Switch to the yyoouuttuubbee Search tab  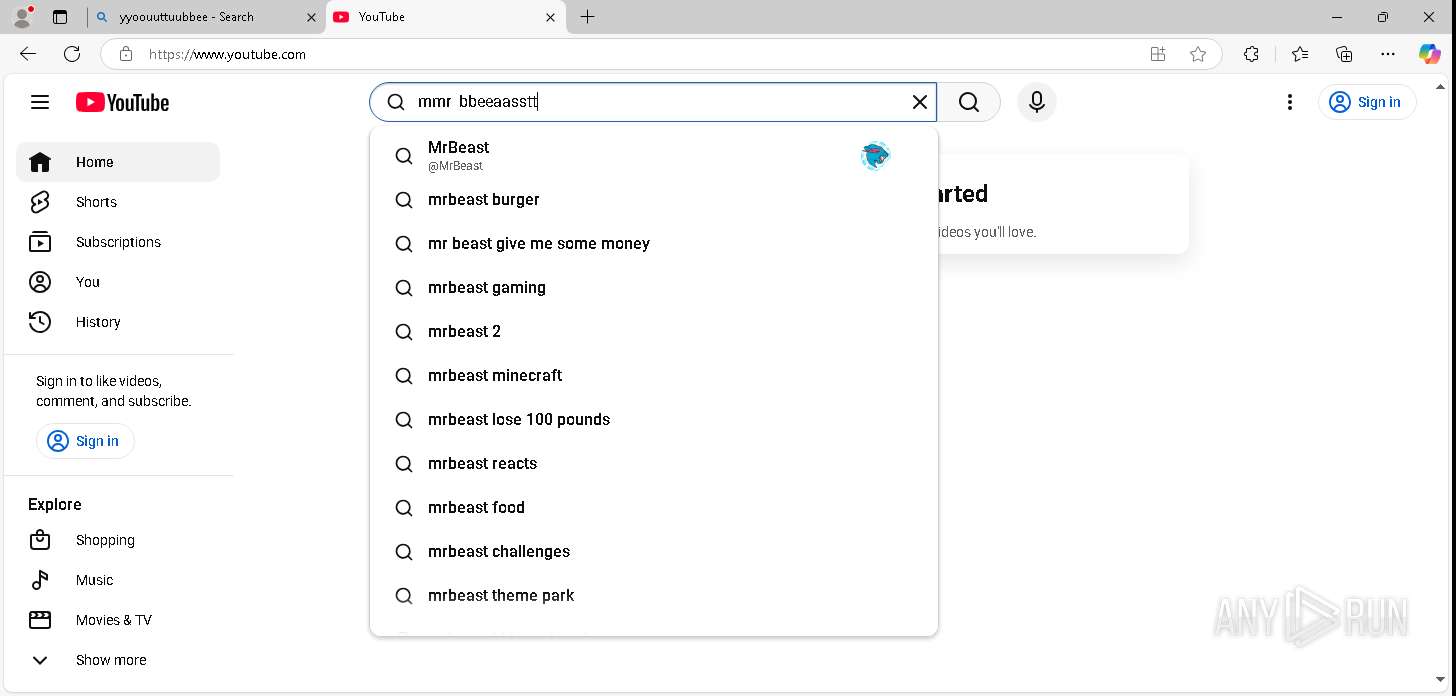(x=205, y=17)
